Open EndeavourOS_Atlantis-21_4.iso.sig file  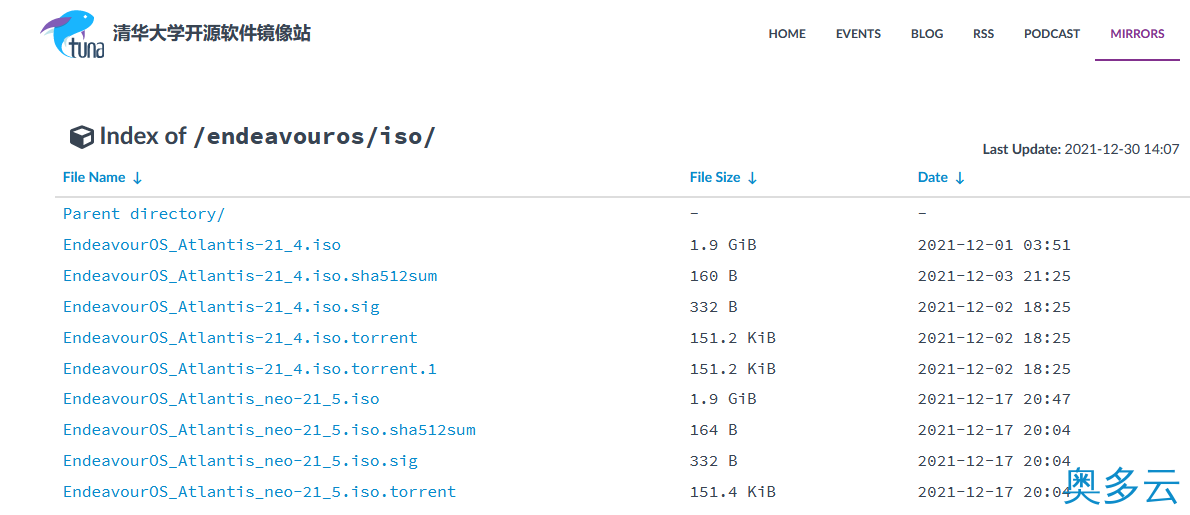pos(221,307)
